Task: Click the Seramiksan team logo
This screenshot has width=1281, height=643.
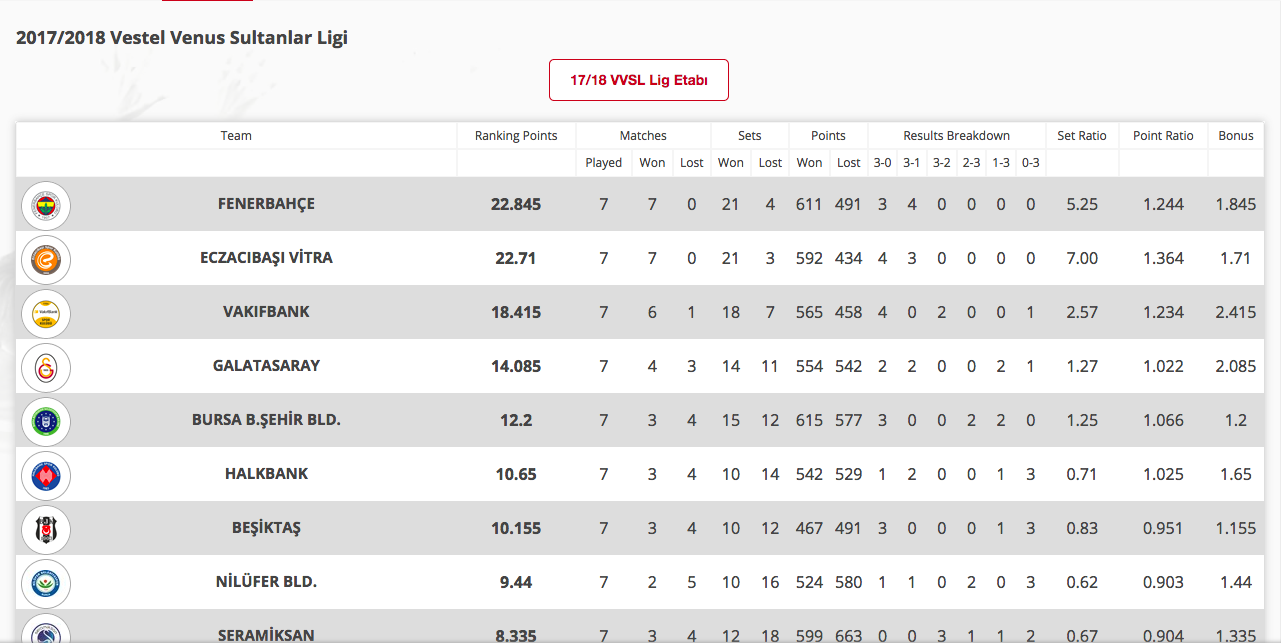Action: point(46,630)
